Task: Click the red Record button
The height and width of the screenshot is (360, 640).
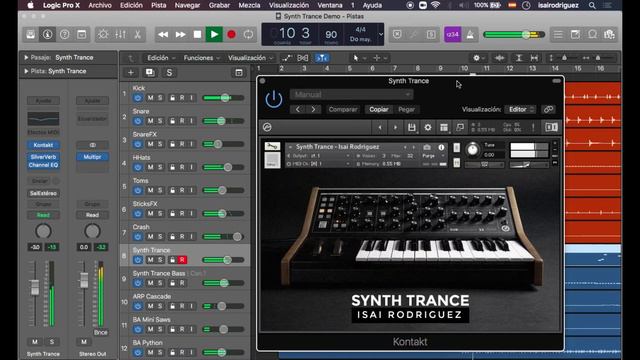Action: click(x=231, y=35)
